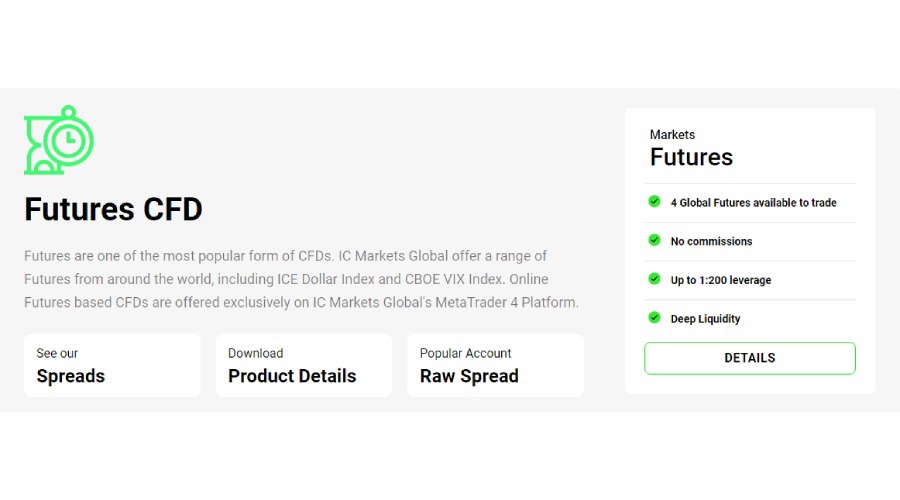
Task: Click the green Futures hourglass clock icon
Action: [59, 141]
